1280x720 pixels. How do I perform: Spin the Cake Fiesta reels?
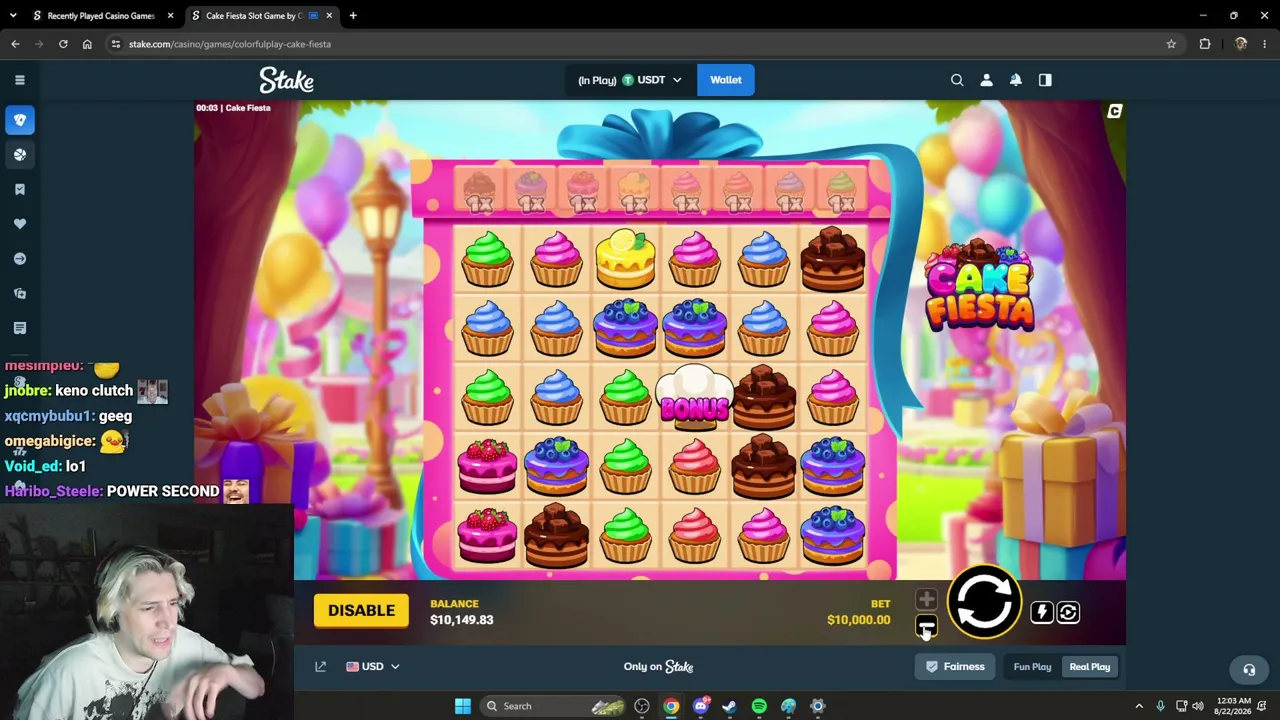pyautogui.click(x=984, y=602)
